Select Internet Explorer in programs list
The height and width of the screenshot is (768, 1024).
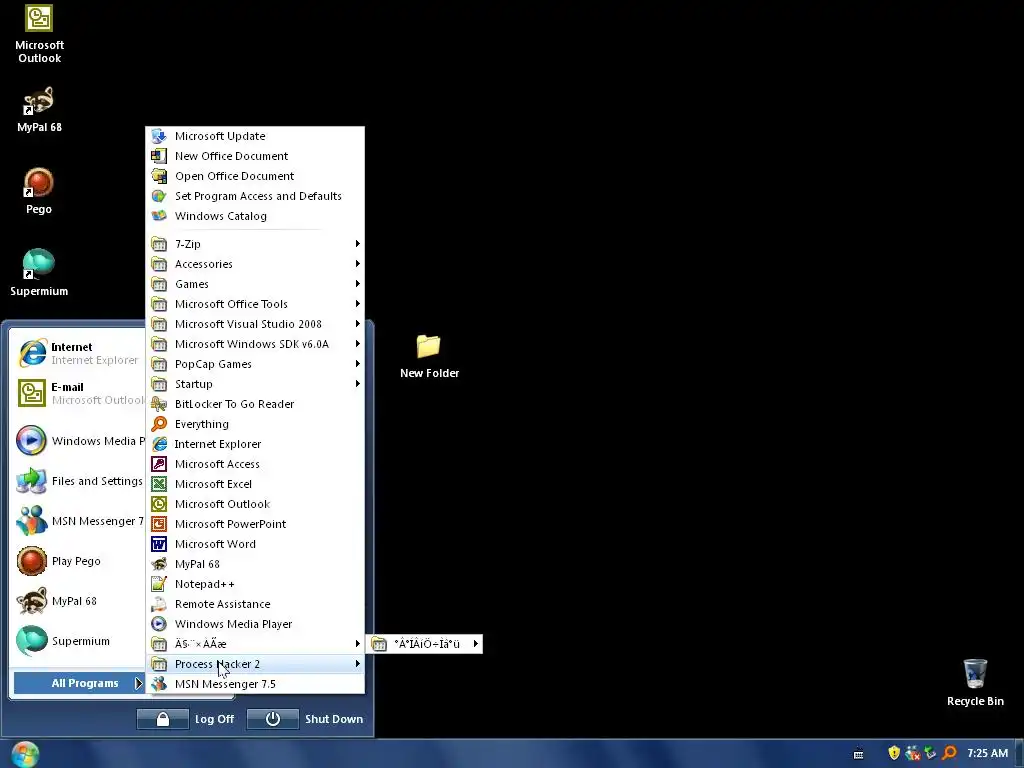255,444
